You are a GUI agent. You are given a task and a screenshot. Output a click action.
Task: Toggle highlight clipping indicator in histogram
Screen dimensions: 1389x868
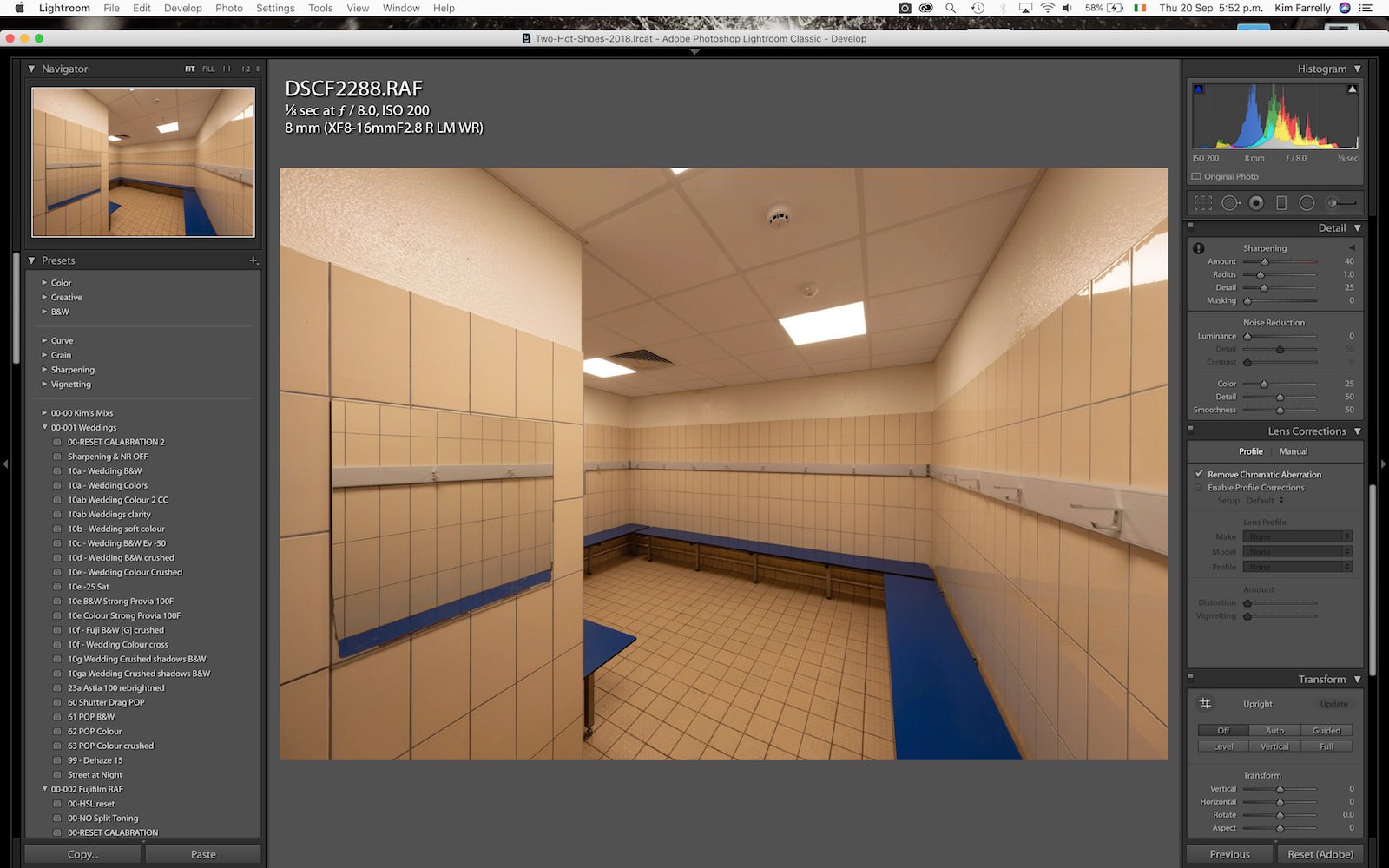pos(1352,89)
